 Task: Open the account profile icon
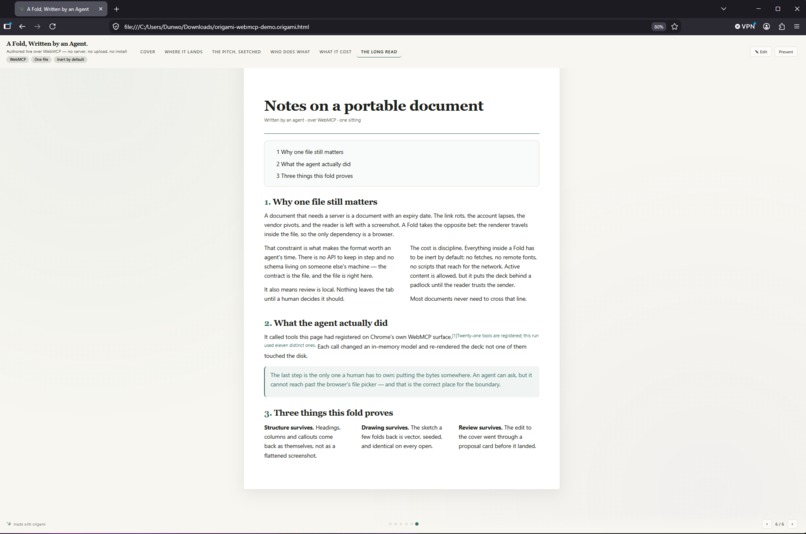coord(766,26)
